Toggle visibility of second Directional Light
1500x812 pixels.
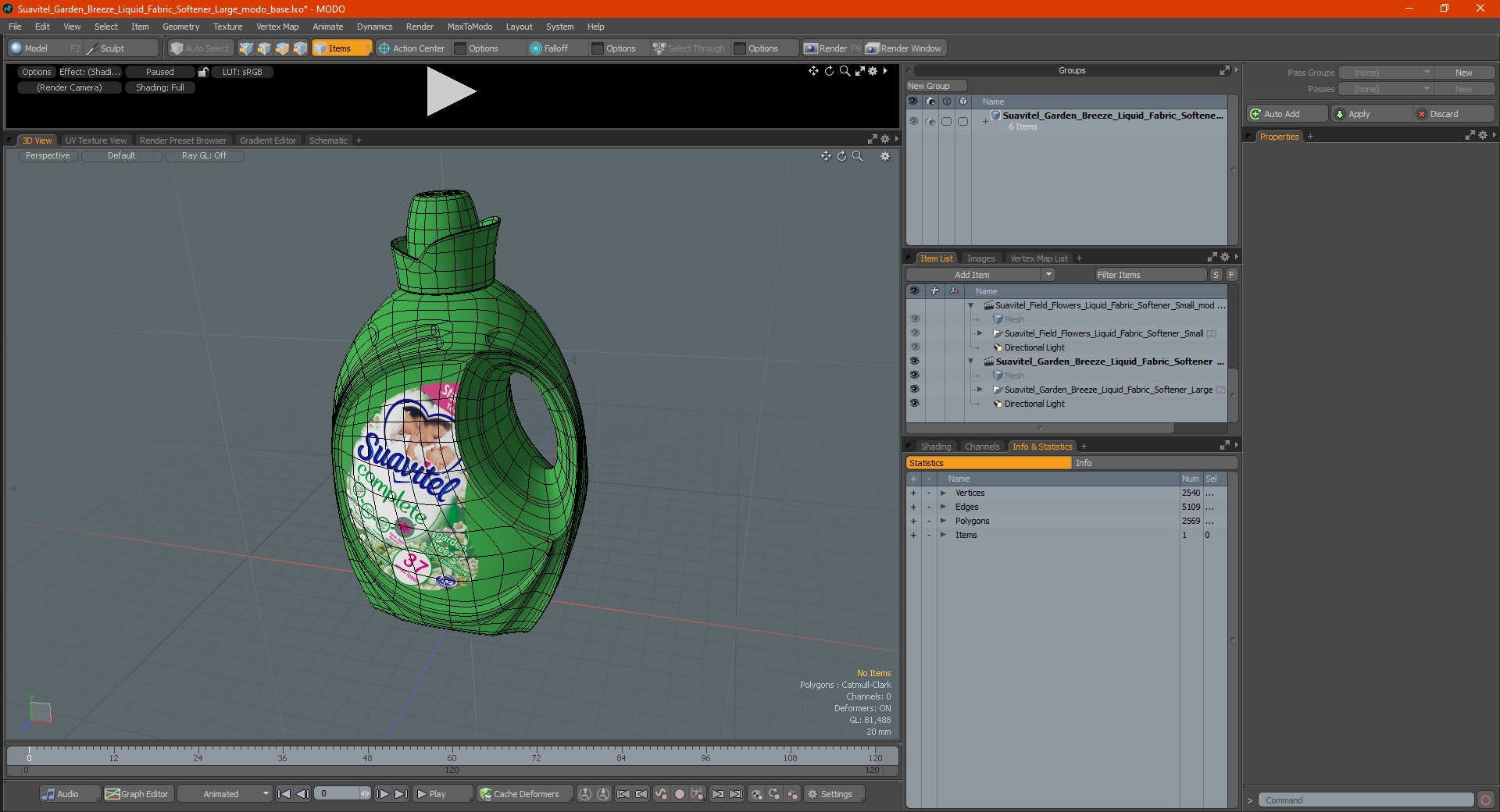[x=914, y=404]
